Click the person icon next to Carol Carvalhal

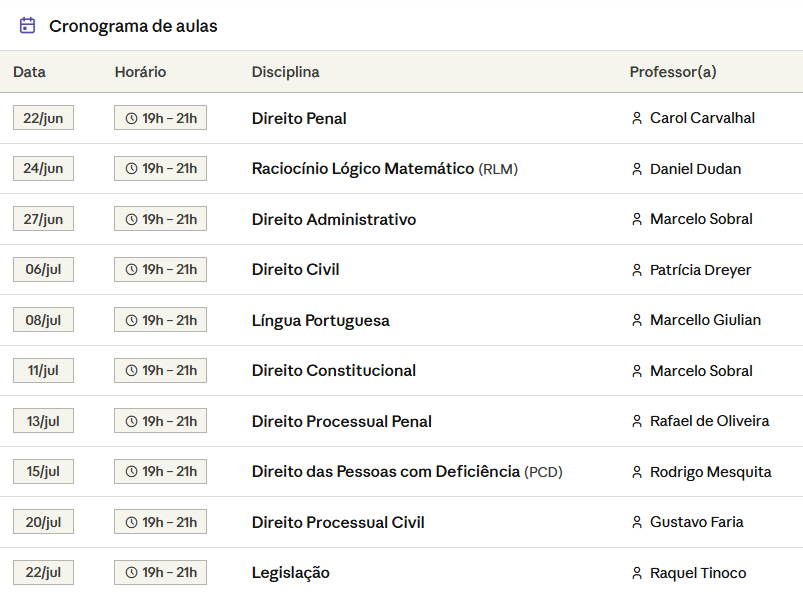click(x=637, y=118)
